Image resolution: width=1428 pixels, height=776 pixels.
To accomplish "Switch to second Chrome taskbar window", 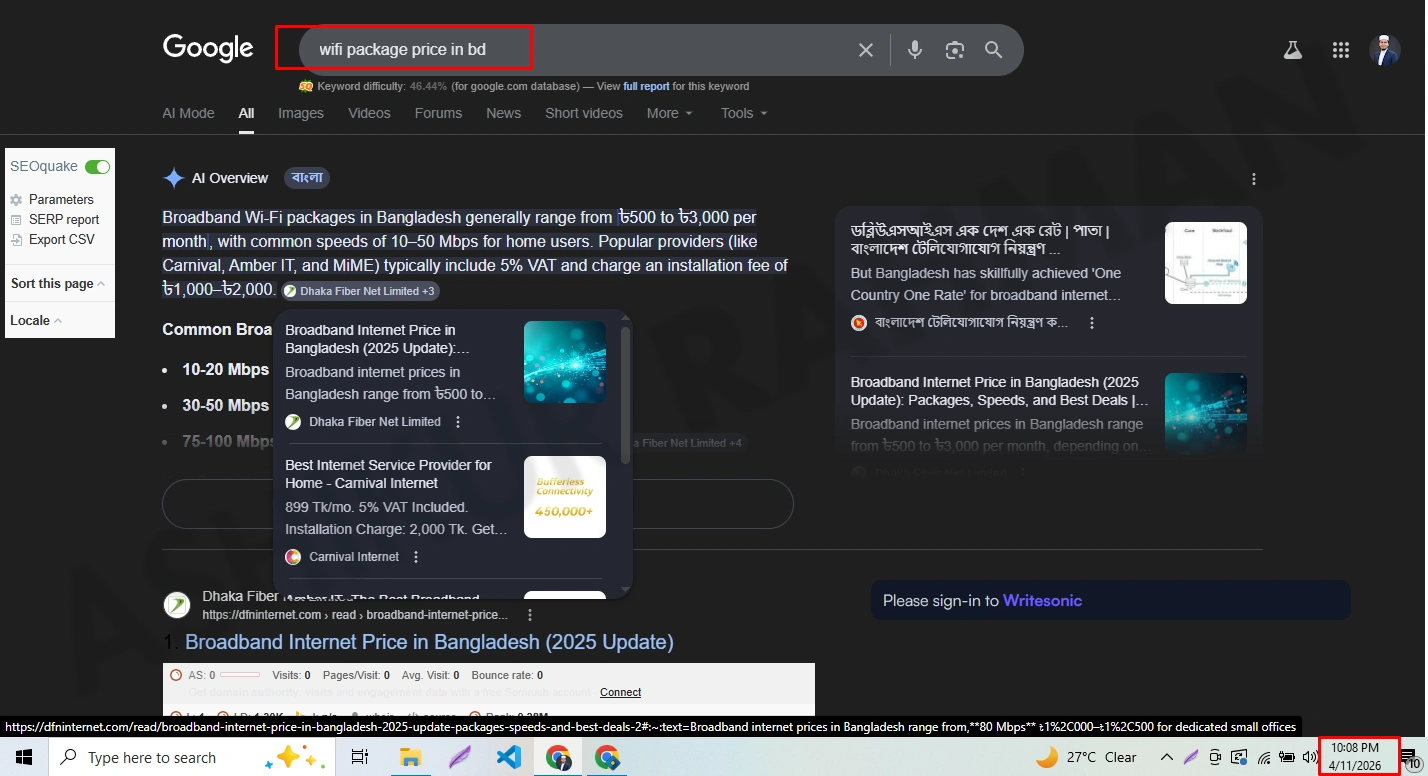I will (607, 757).
